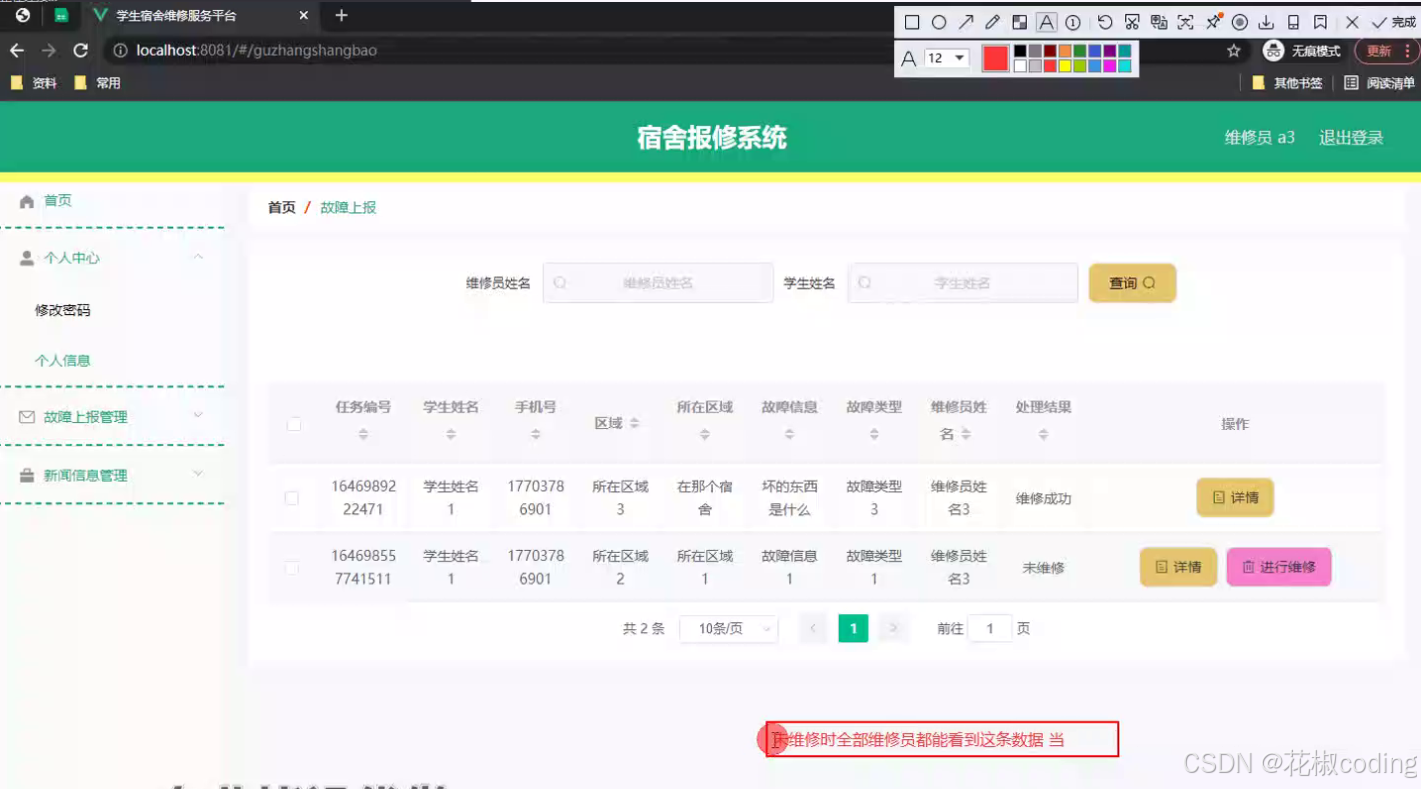
Task: Click the address bar URL
Action: pyautogui.click(x=257, y=50)
